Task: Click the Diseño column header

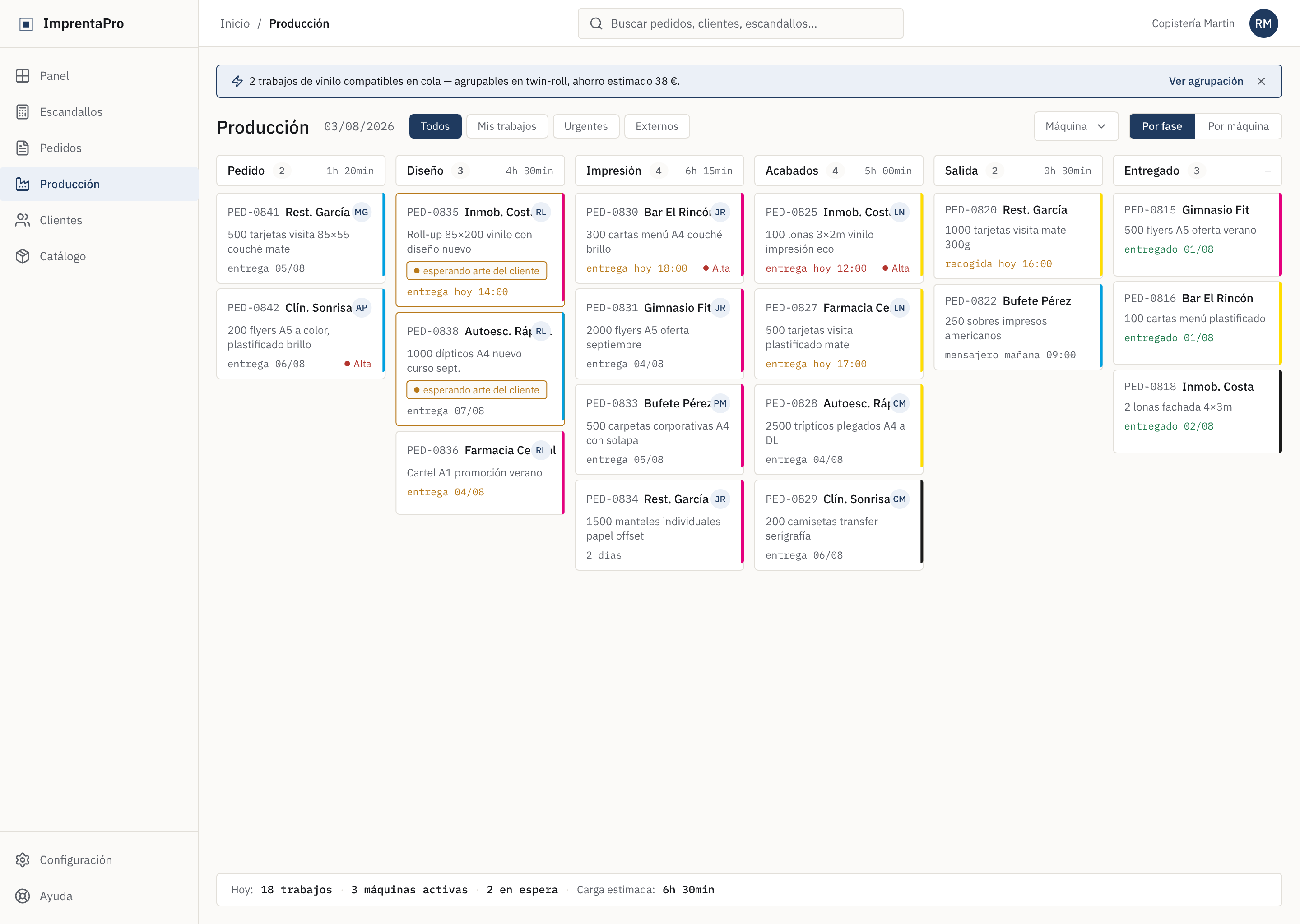Action: (x=480, y=171)
